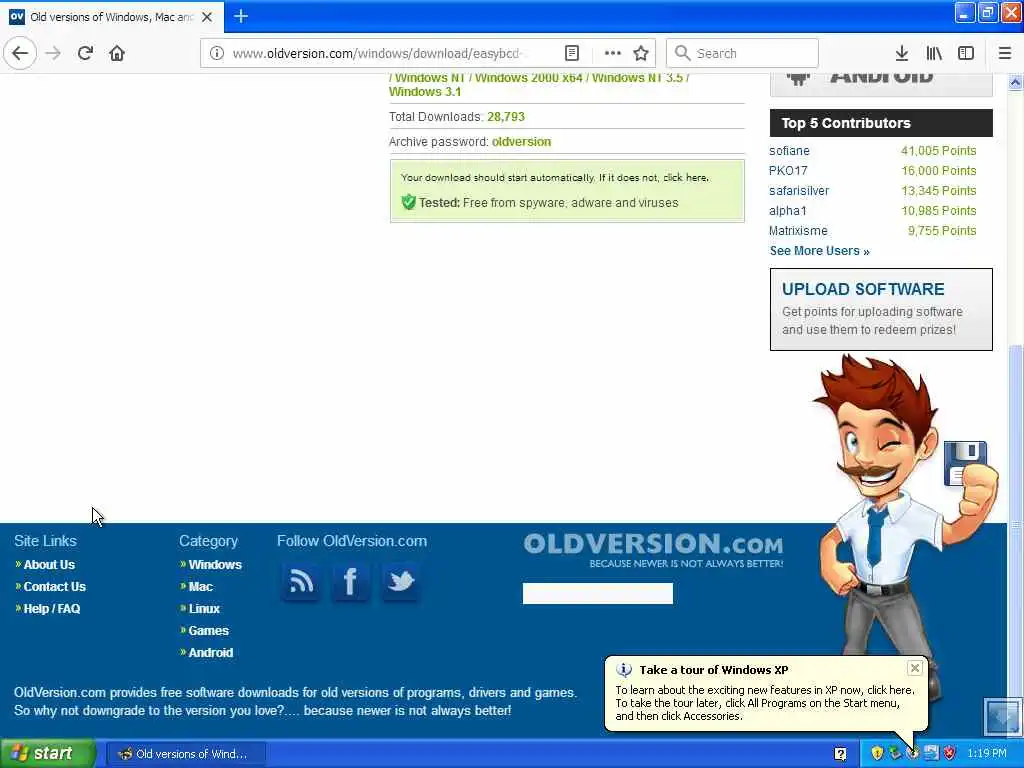This screenshot has width=1024, height=768.
Task: Click the archive password oldversion text
Action: [521, 142]
